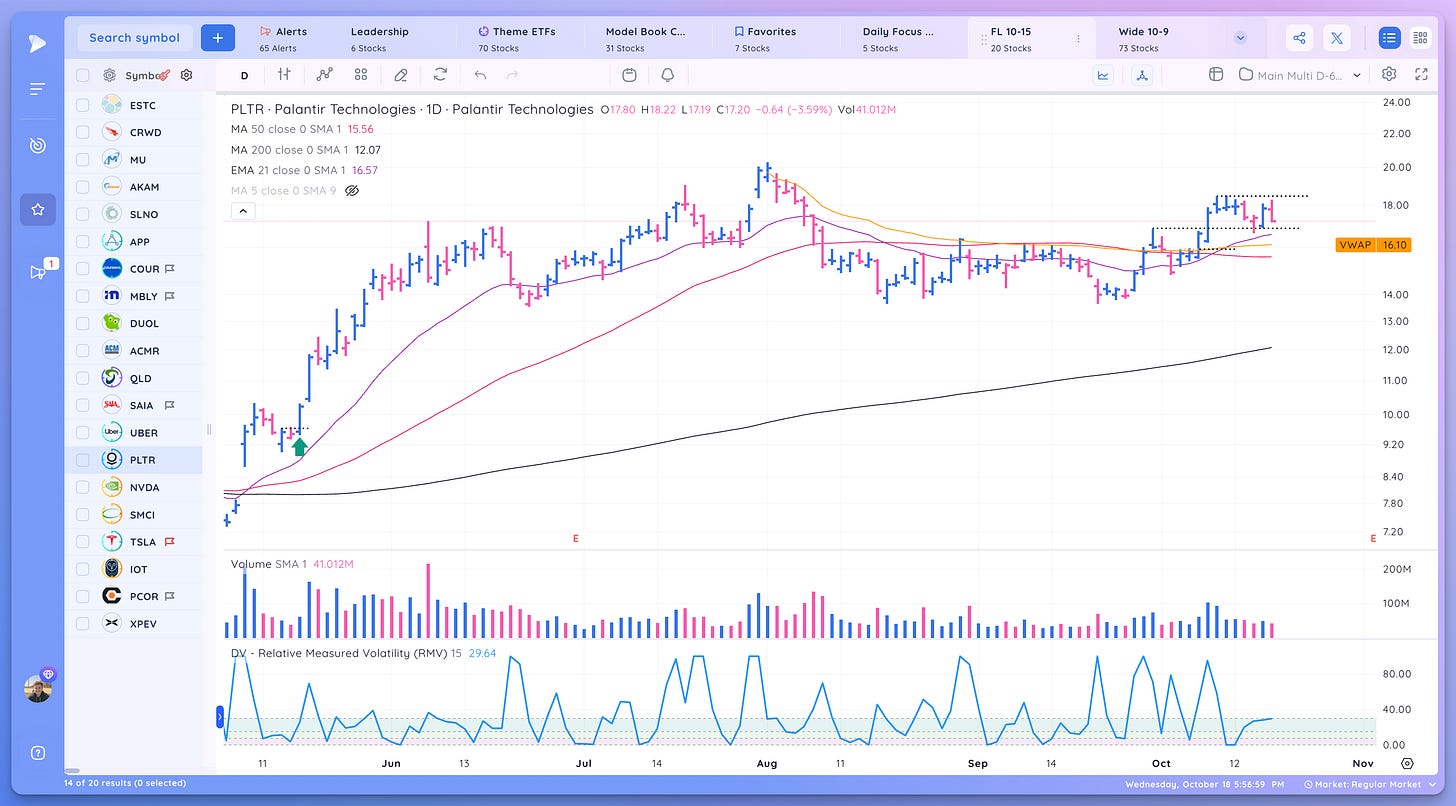Click the network nodes icon in toolbar

pyautogui.click(x=1143, y=75)
